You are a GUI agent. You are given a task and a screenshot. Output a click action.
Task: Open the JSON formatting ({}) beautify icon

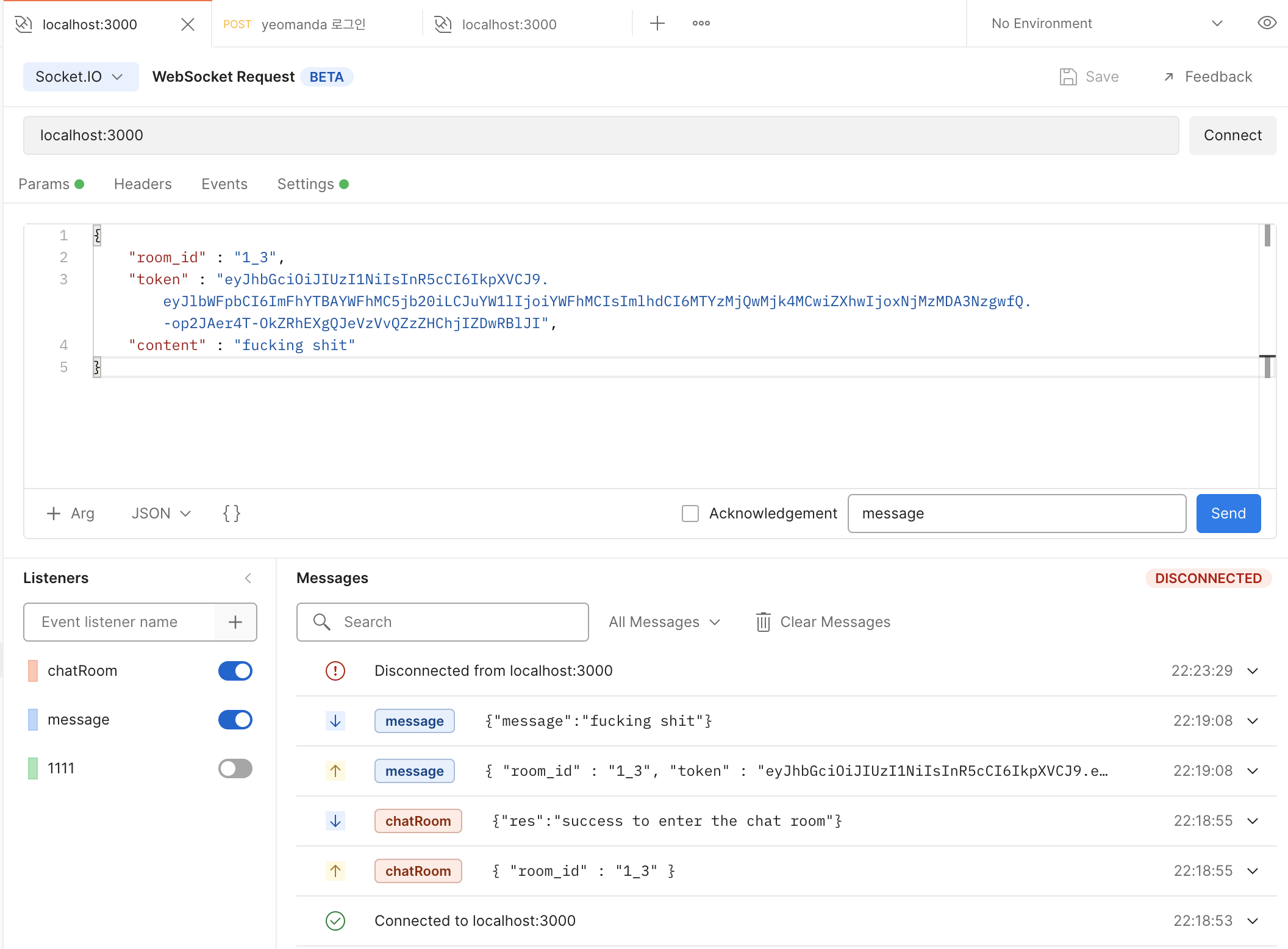point(231,513)
